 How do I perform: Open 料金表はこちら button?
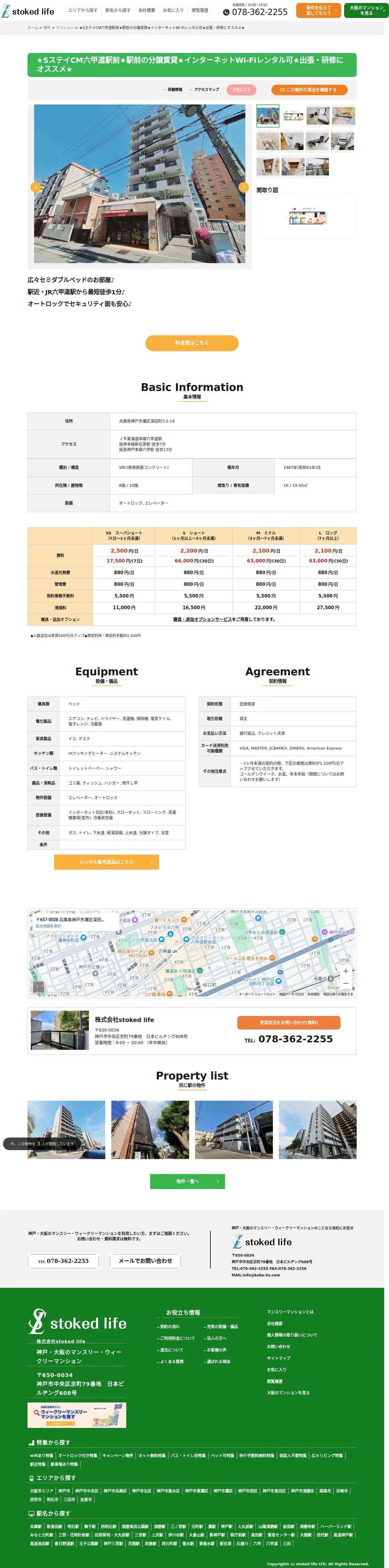coord(192,343)
